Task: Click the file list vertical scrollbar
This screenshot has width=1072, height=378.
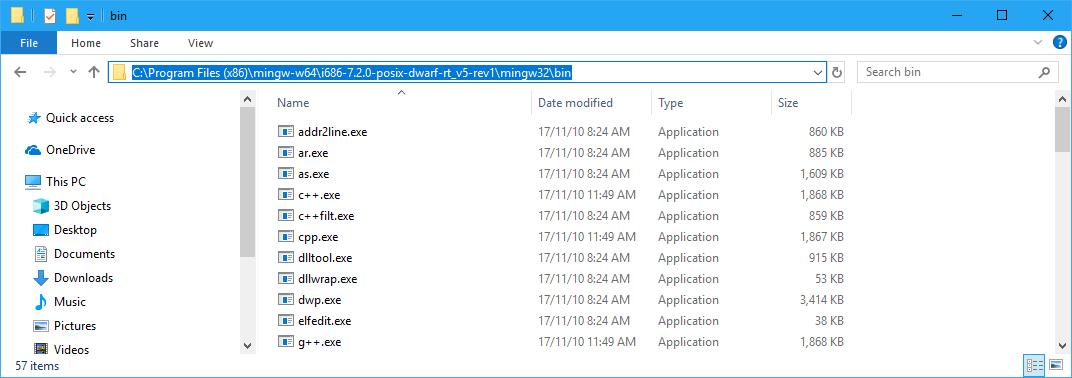Action: coord(1062,224)
